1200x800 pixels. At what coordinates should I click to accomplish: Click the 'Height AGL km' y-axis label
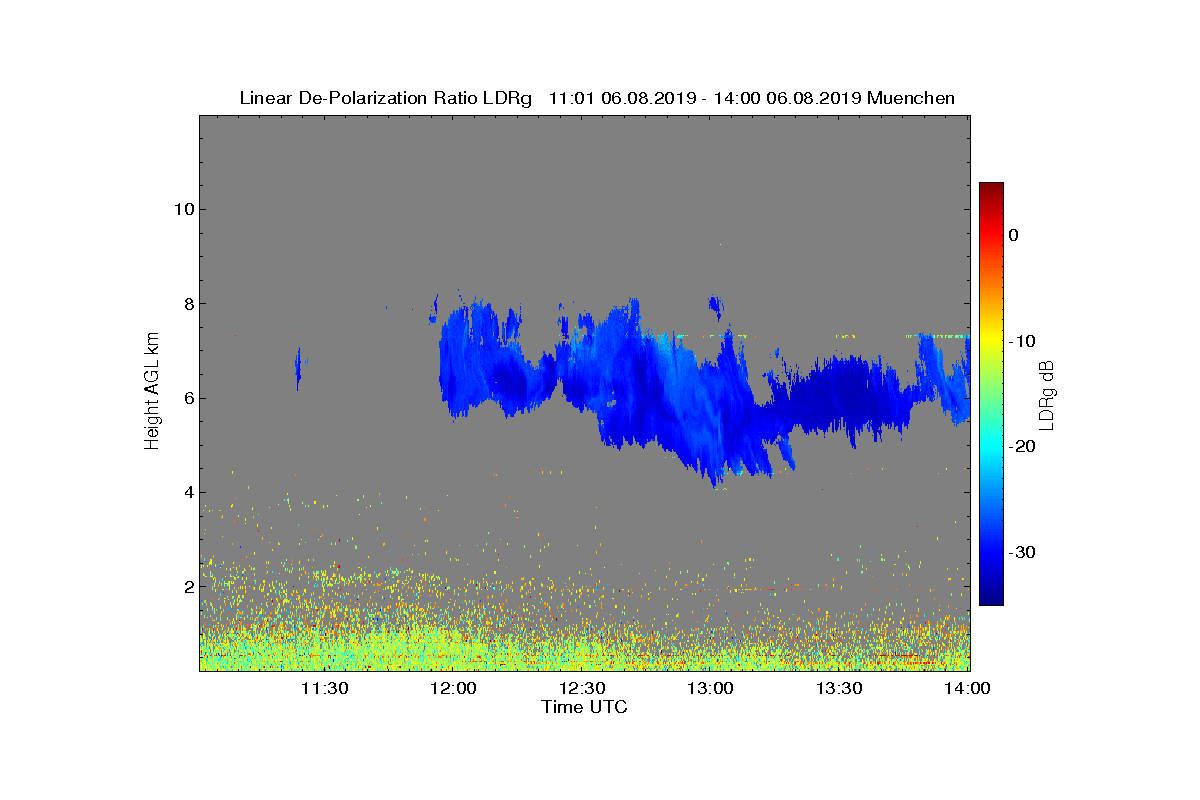(x=152, y=393)
